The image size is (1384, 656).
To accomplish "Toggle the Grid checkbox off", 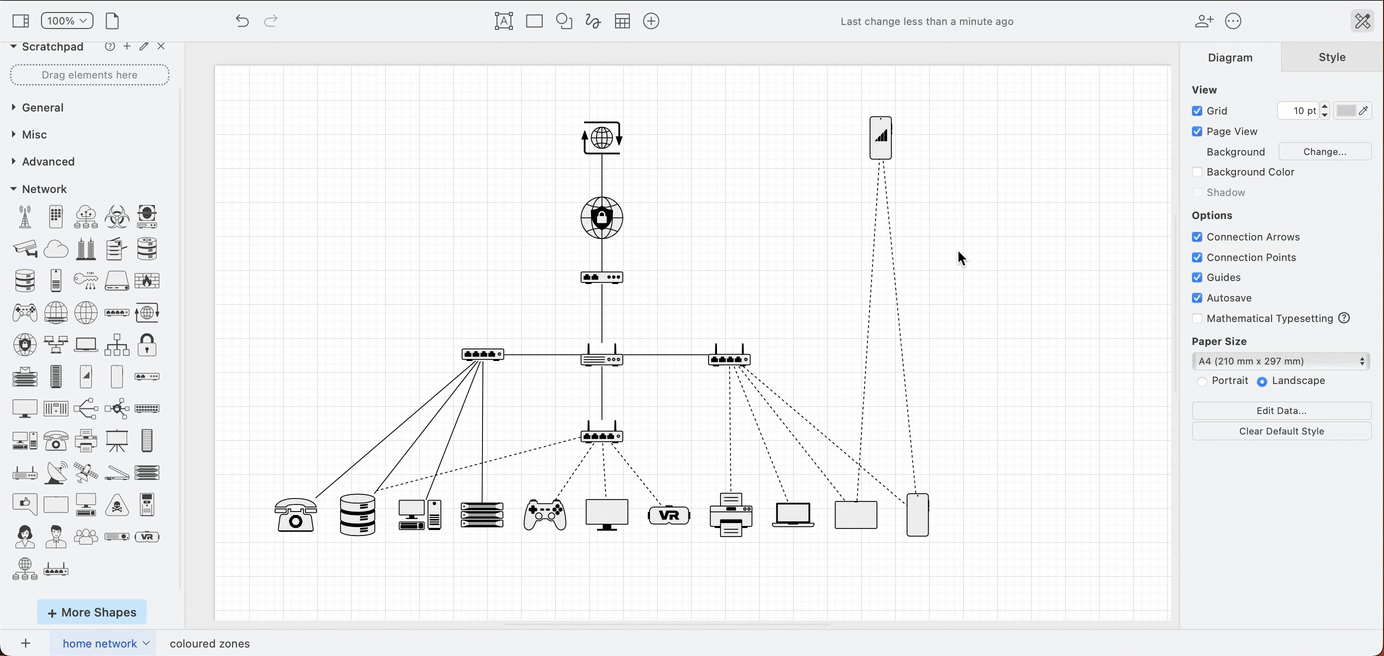I will pyautogui.click(x=1197, y=110).
